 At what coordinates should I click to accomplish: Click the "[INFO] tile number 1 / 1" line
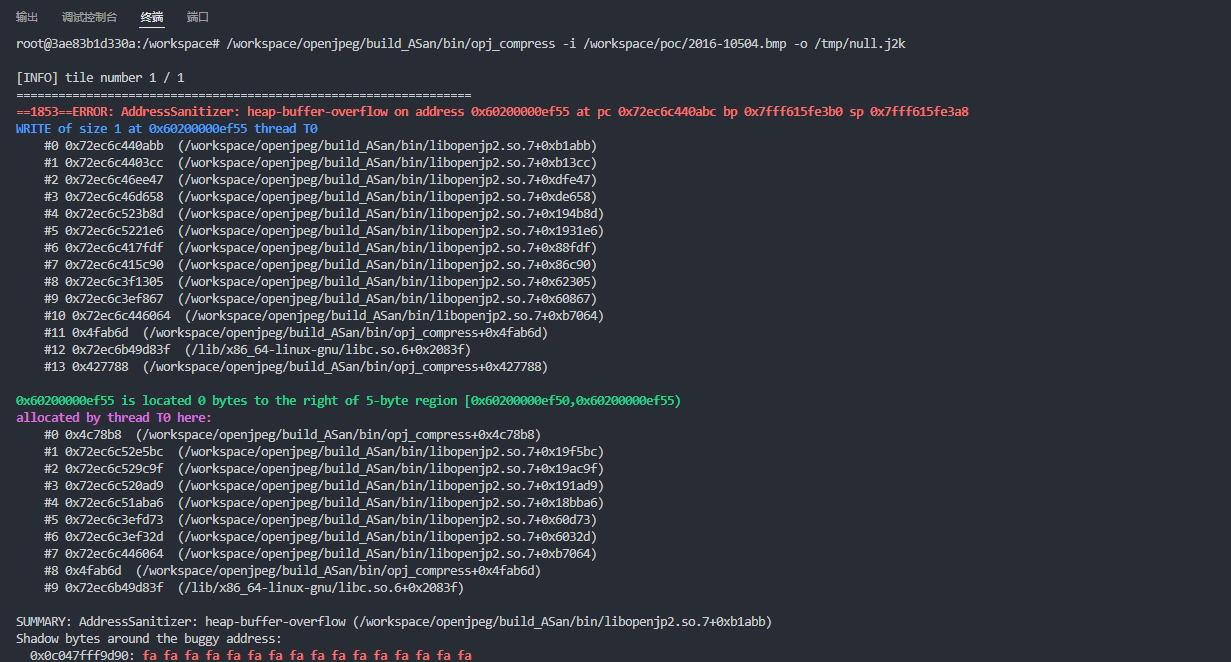click(100, 78)
